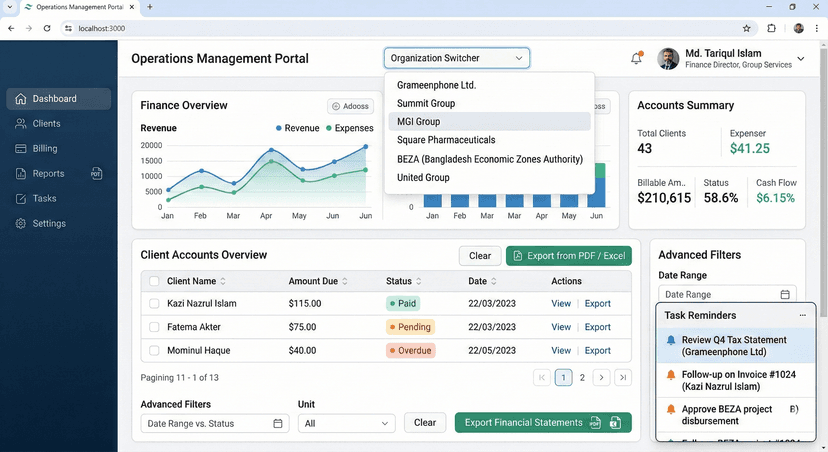
Task: Click the calendar icon in Date Range field
Action: (x=785, y=295)
